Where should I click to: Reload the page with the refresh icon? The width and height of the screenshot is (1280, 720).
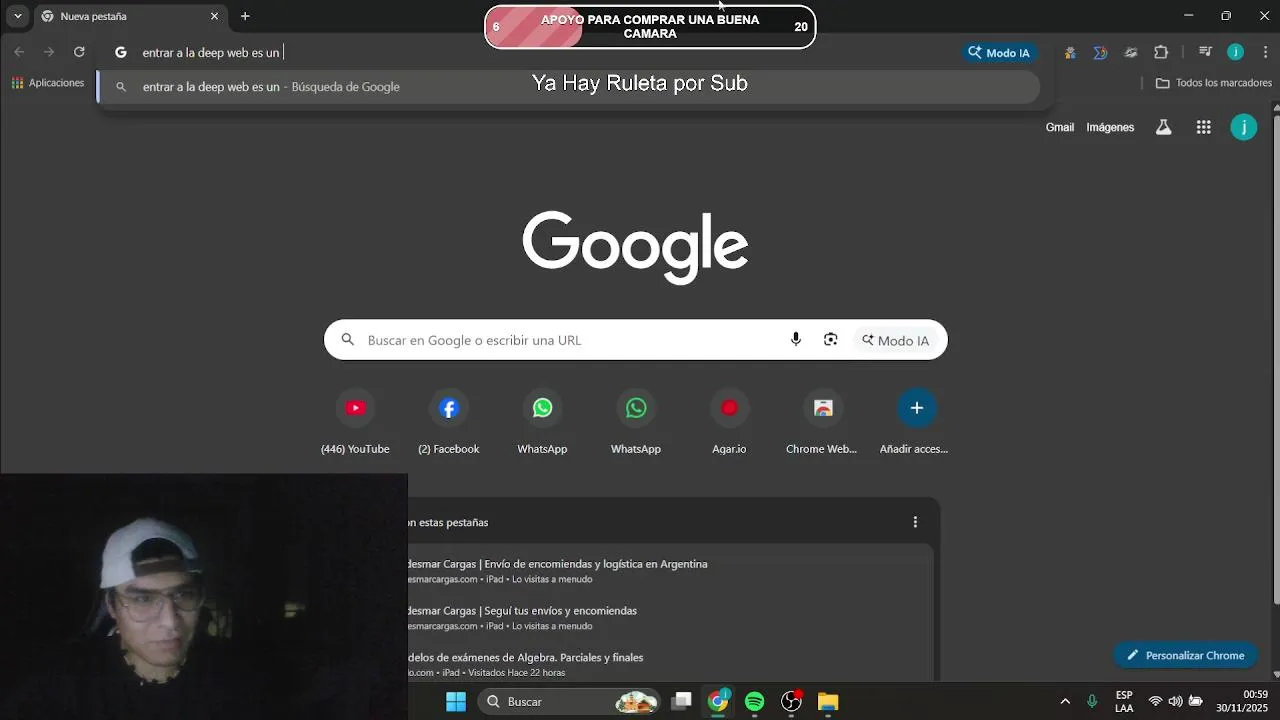coord(79,52)
